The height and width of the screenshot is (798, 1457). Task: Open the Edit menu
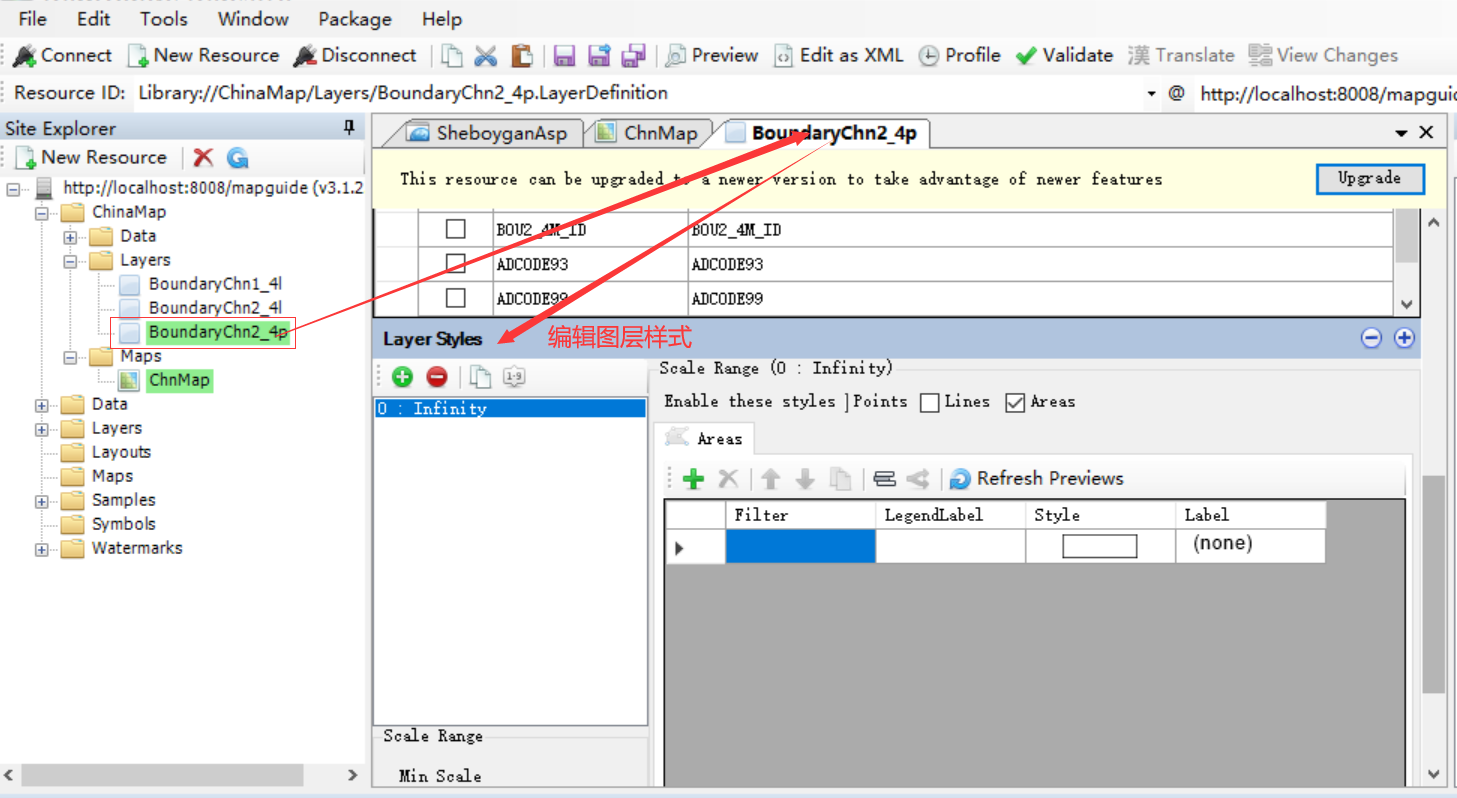pos(94,19)
